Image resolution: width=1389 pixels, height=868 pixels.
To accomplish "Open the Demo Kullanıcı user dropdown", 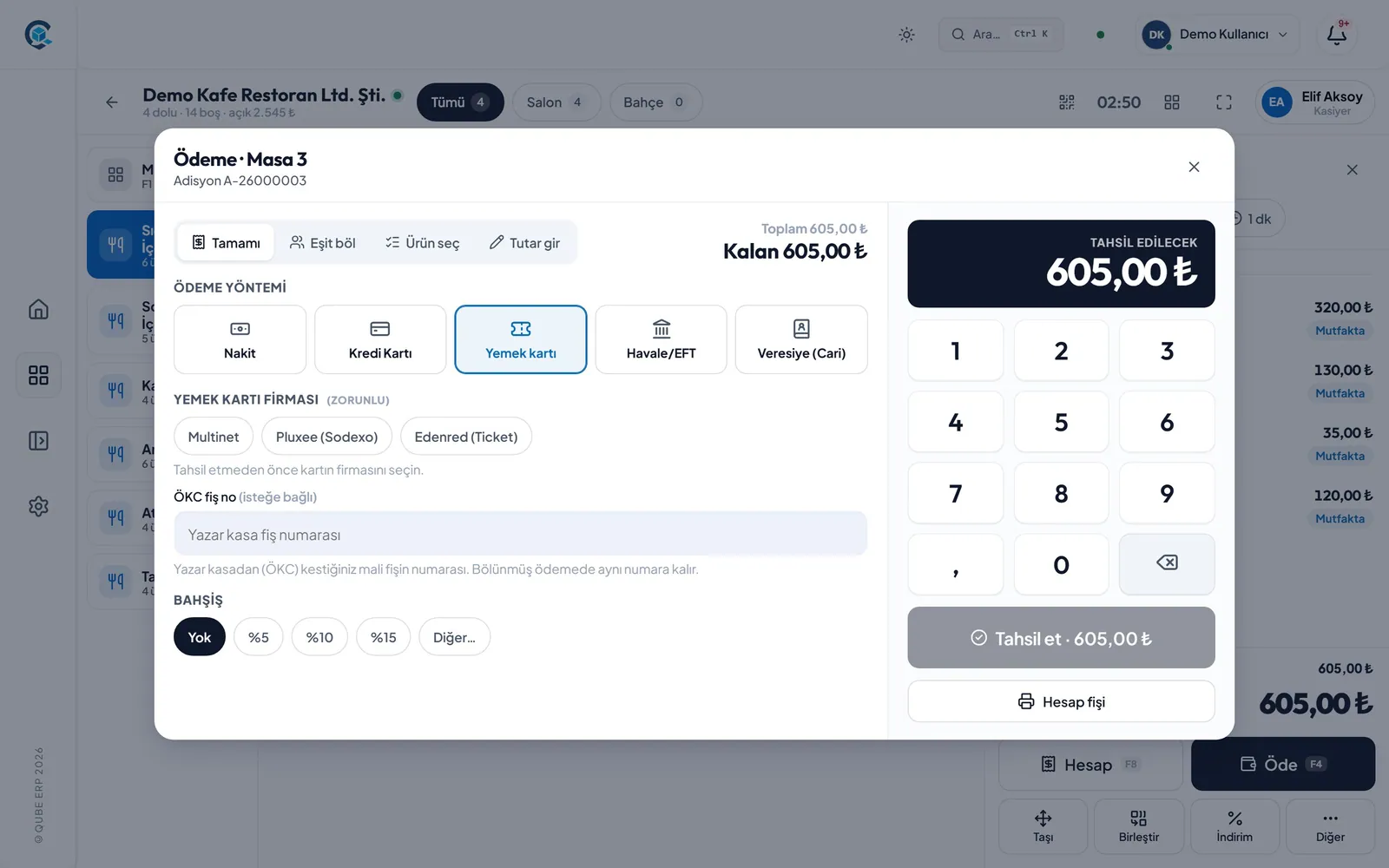I will point(1218,35).
